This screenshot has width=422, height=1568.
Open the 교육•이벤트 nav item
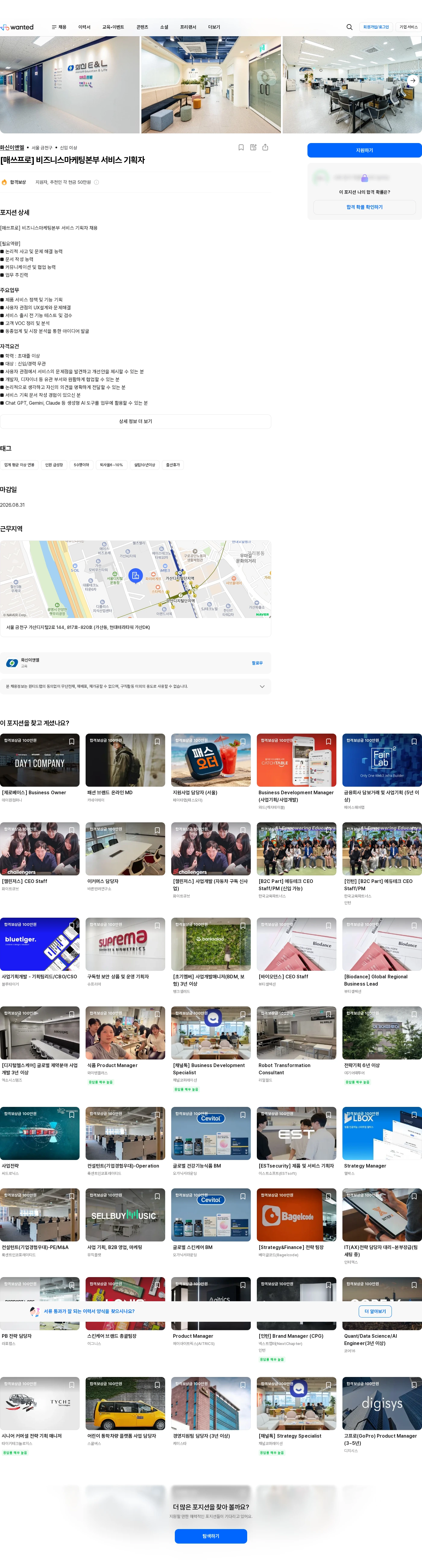click(x=113, y=27)
